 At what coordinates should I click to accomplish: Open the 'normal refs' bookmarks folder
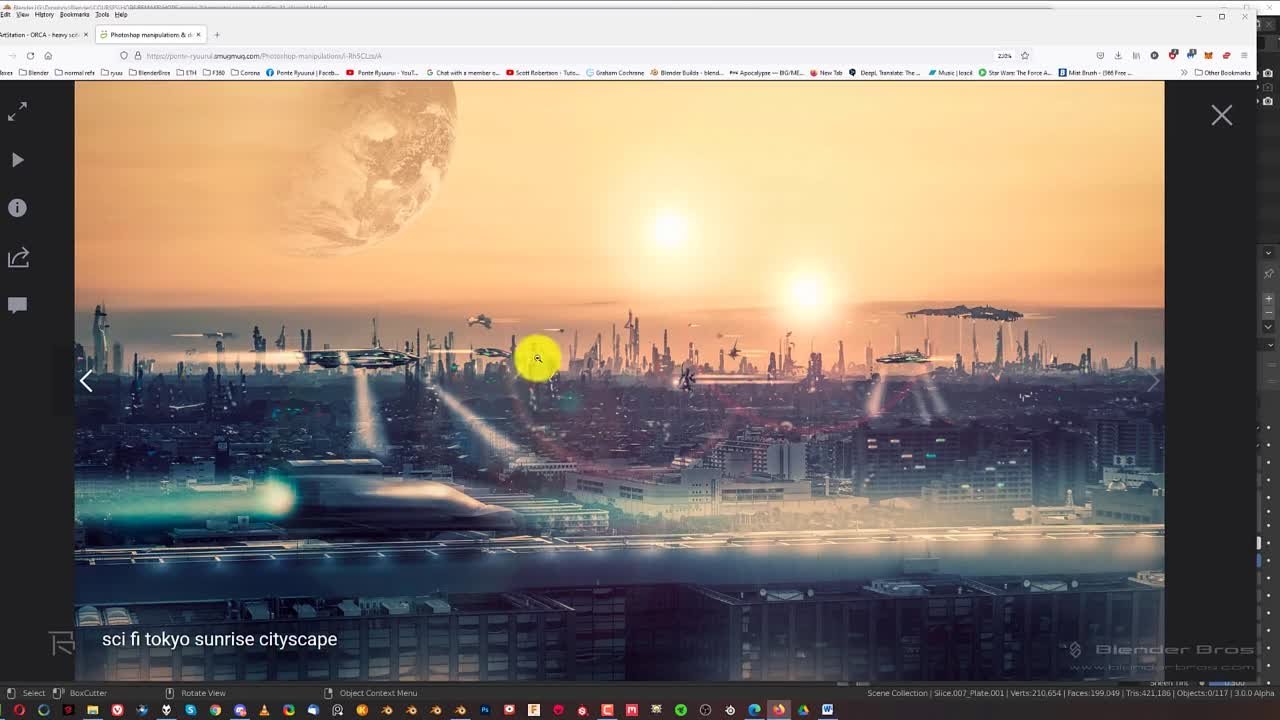75,73
